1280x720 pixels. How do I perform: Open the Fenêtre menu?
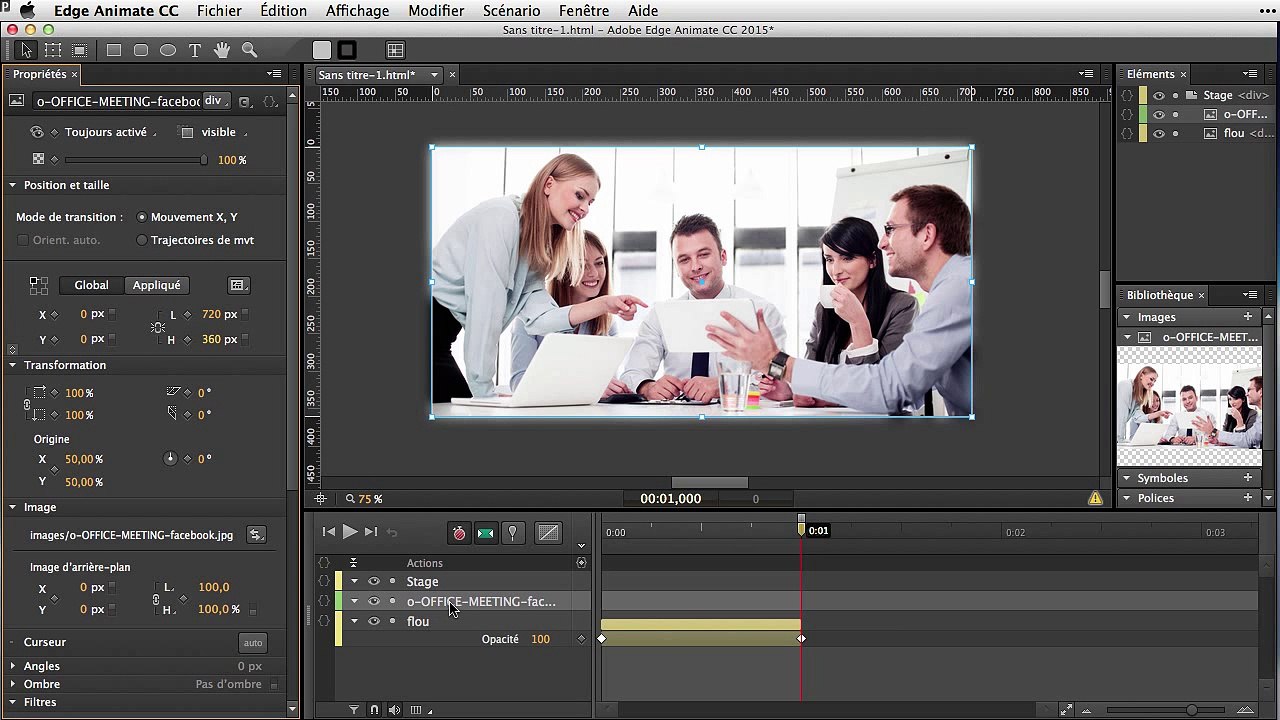tap(584, 11)
